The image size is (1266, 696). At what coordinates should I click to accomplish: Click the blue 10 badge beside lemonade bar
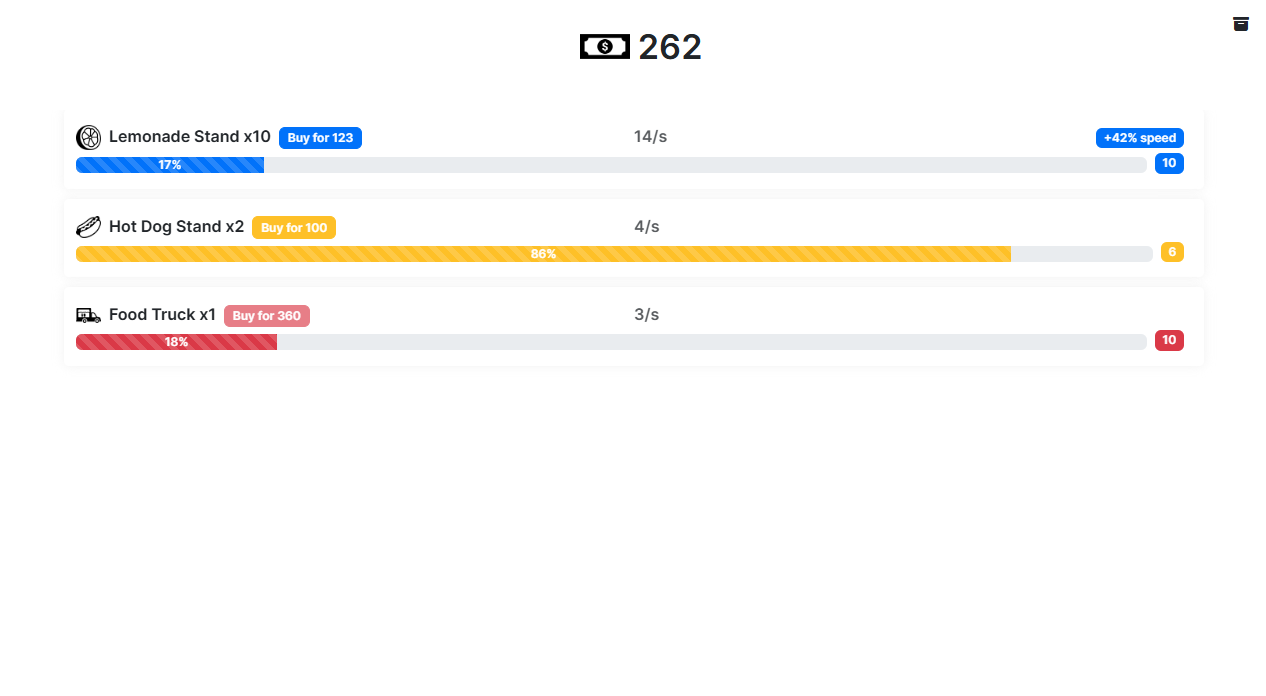(x=1169, y=163)
